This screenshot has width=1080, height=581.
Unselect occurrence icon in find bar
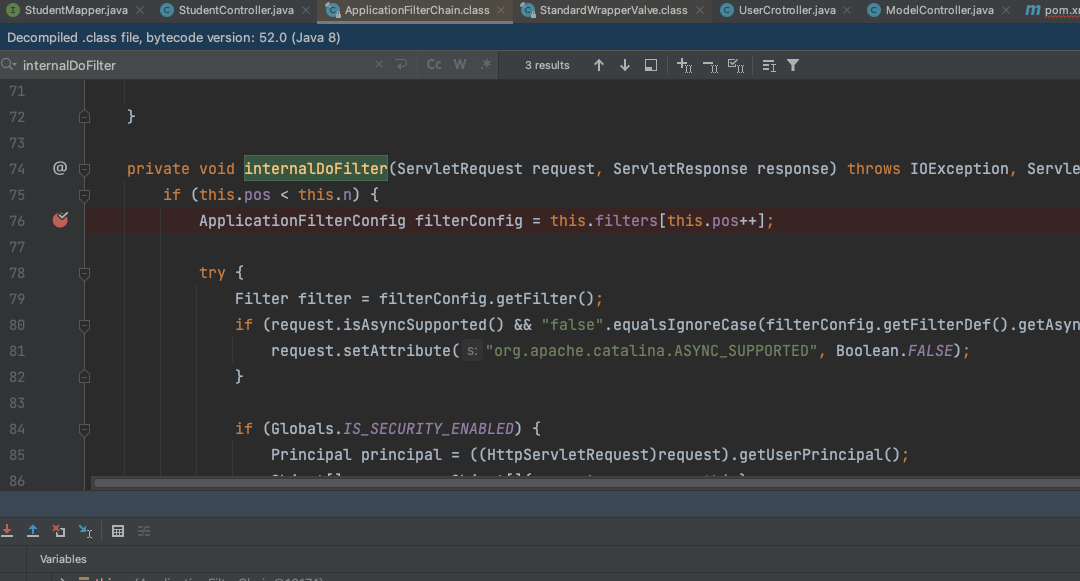click(x=710, y=65)
